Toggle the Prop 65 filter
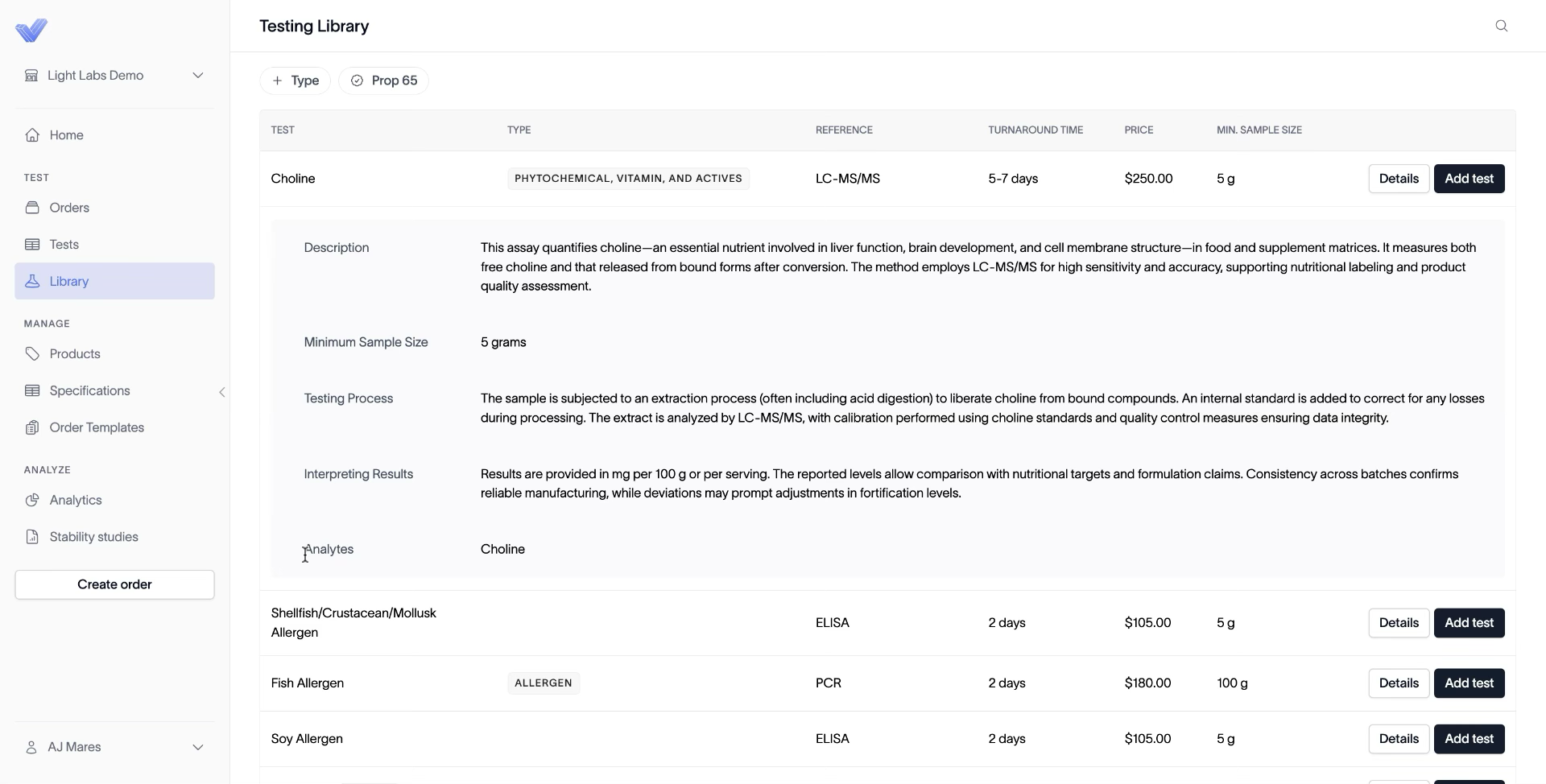The height and width of the screenshot is (784, 1546). pyautogui.click(x=383, y=80)
